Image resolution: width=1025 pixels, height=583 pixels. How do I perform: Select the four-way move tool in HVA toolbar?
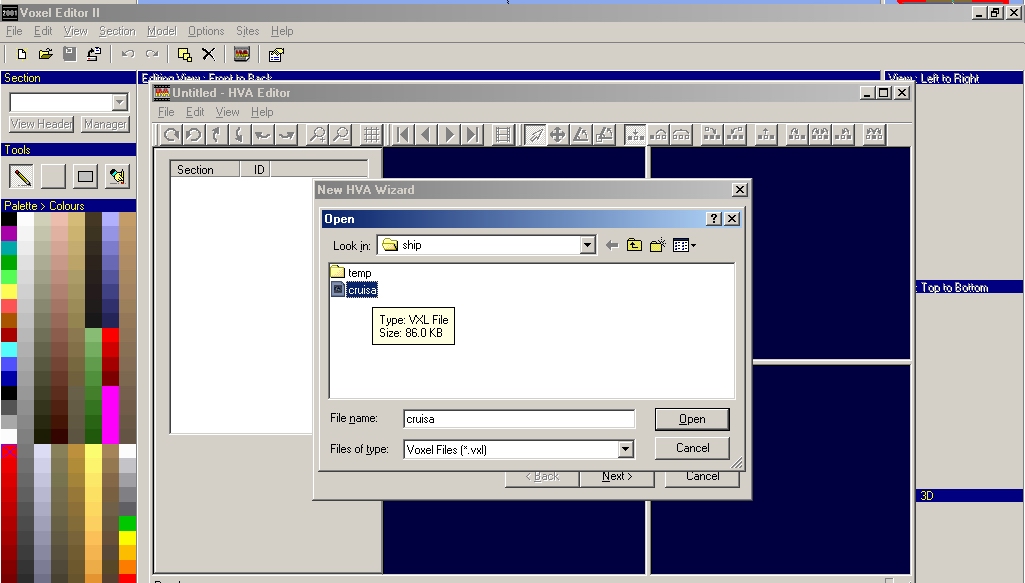click(558, 135)
